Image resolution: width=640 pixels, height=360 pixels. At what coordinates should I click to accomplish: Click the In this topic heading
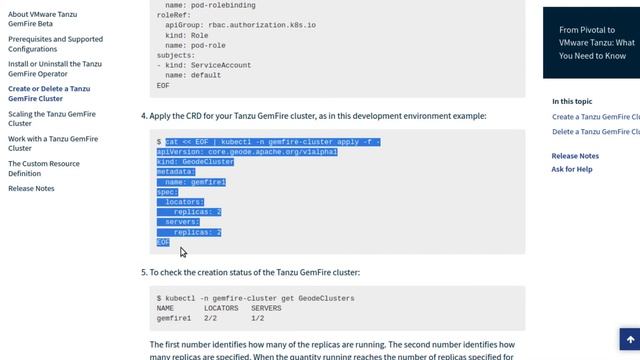572,101
